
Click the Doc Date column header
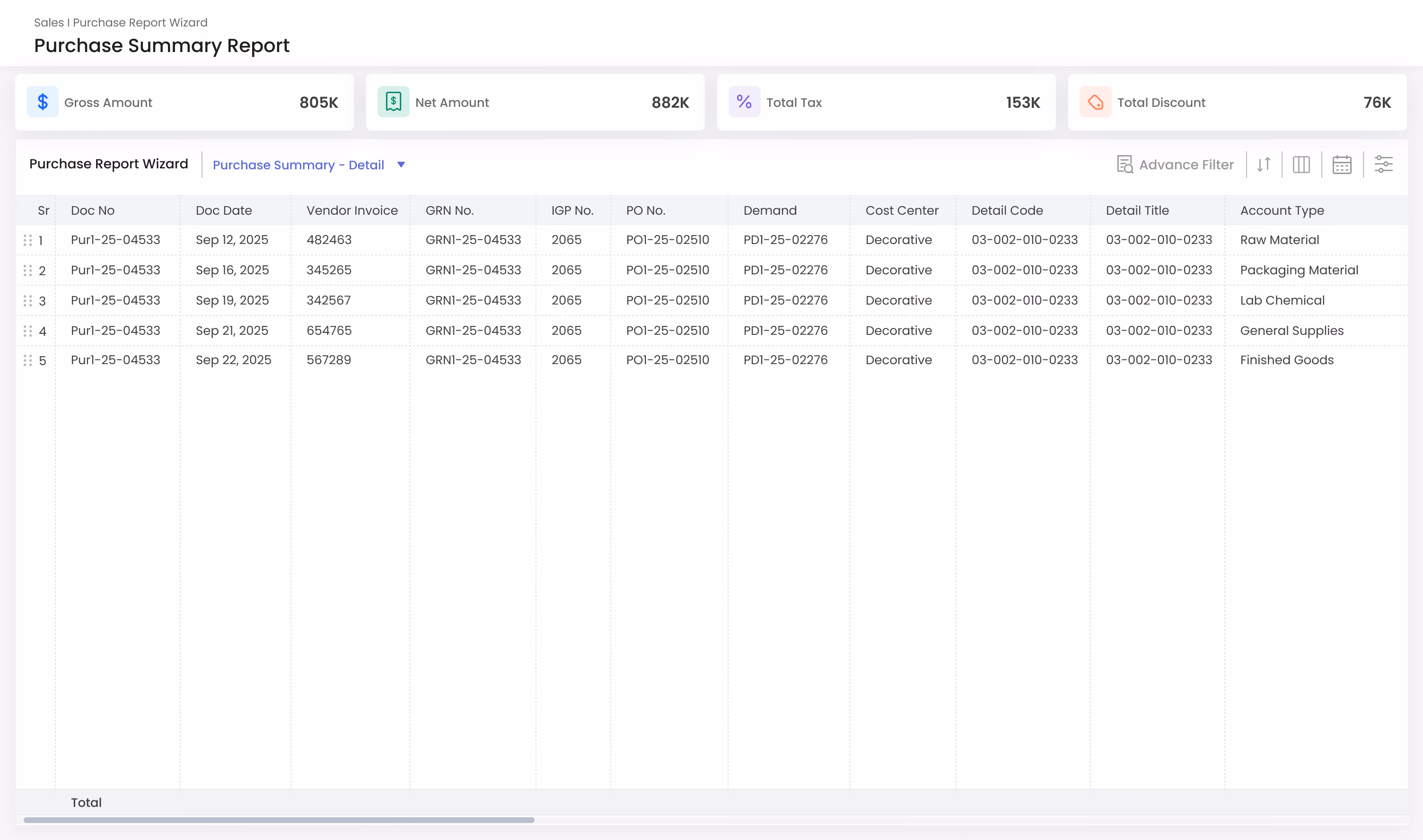click(x=224, y=210)
